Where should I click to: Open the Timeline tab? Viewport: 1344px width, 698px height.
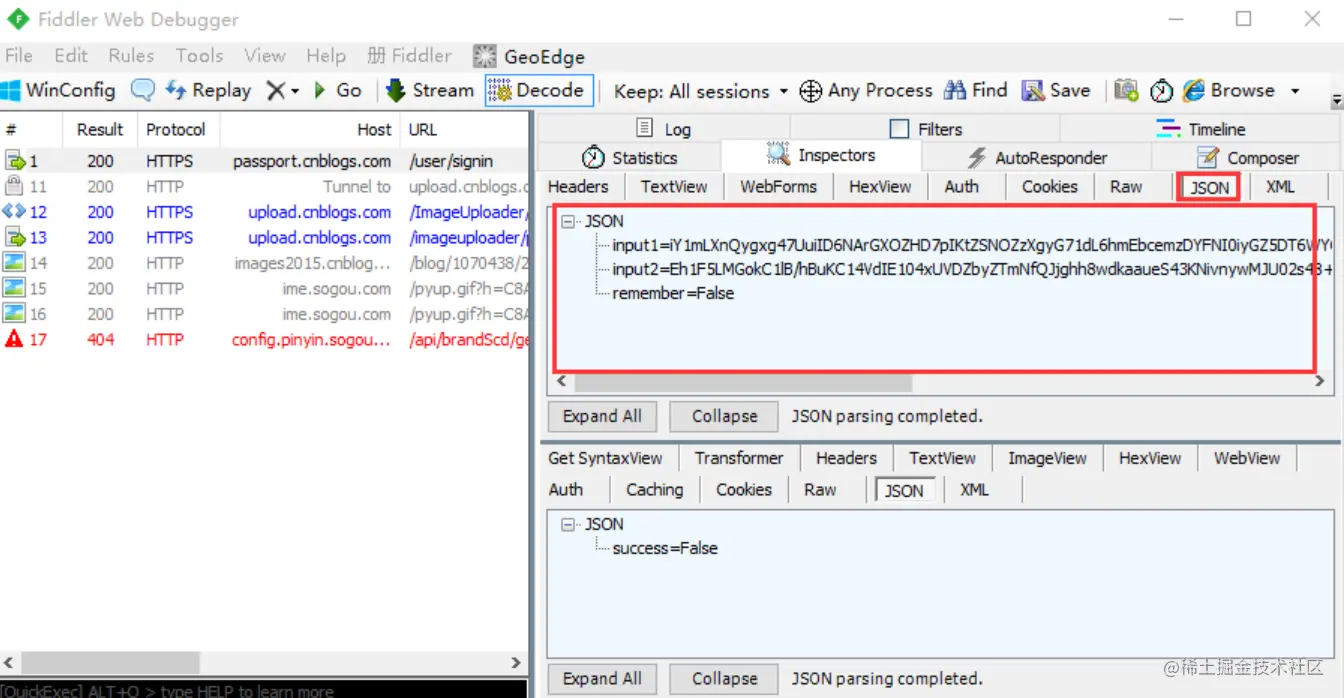pyautogui.click(x=1201, y=129)
